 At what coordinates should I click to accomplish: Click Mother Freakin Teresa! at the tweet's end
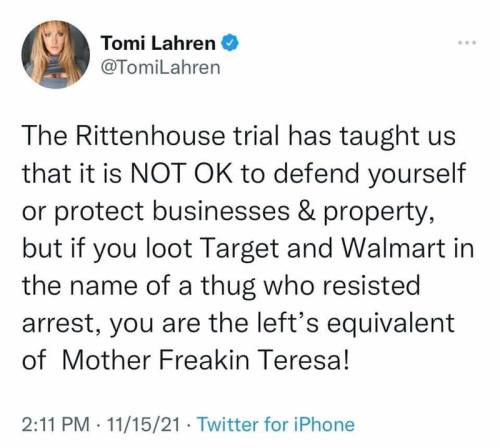206,361
